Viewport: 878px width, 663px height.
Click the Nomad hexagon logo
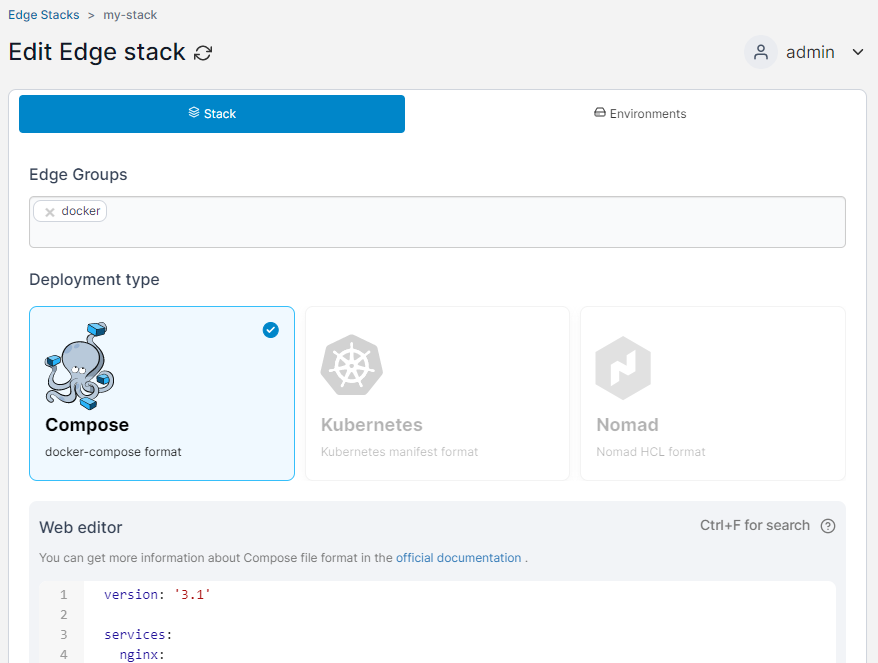[623, 368]
